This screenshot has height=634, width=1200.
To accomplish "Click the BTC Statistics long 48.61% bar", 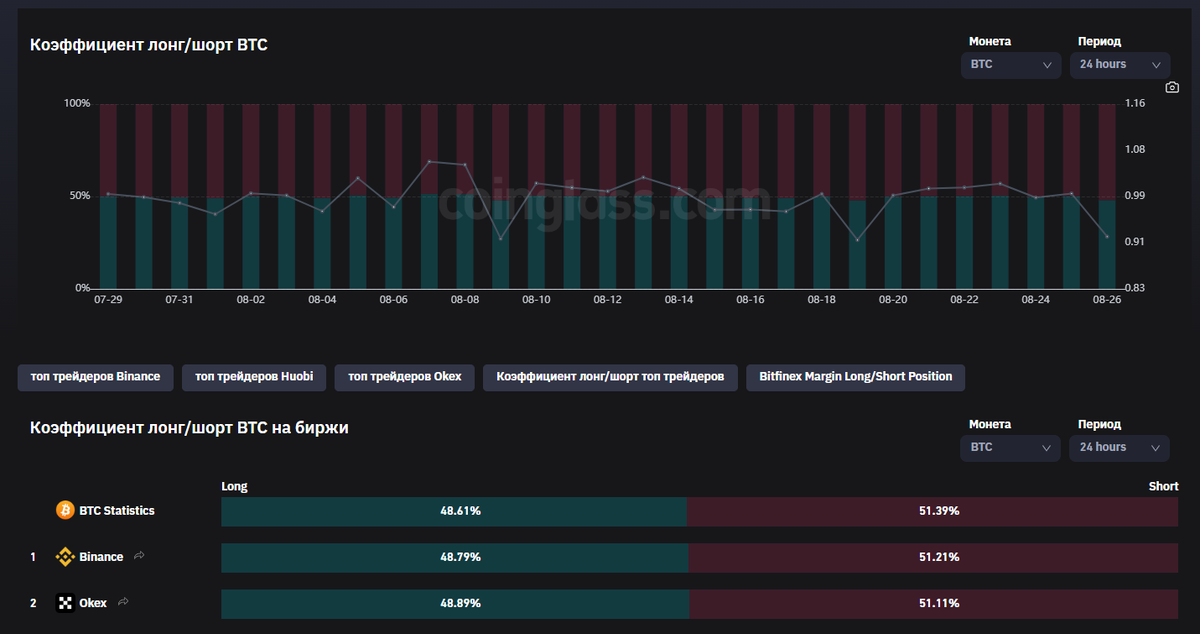I will [454, 511].
